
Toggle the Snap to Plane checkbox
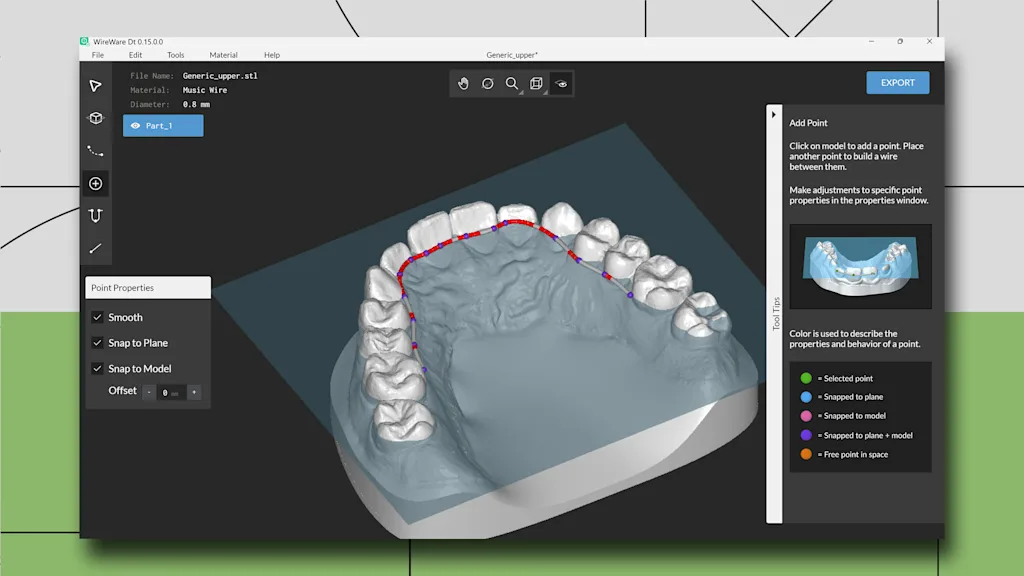point(98,343)
